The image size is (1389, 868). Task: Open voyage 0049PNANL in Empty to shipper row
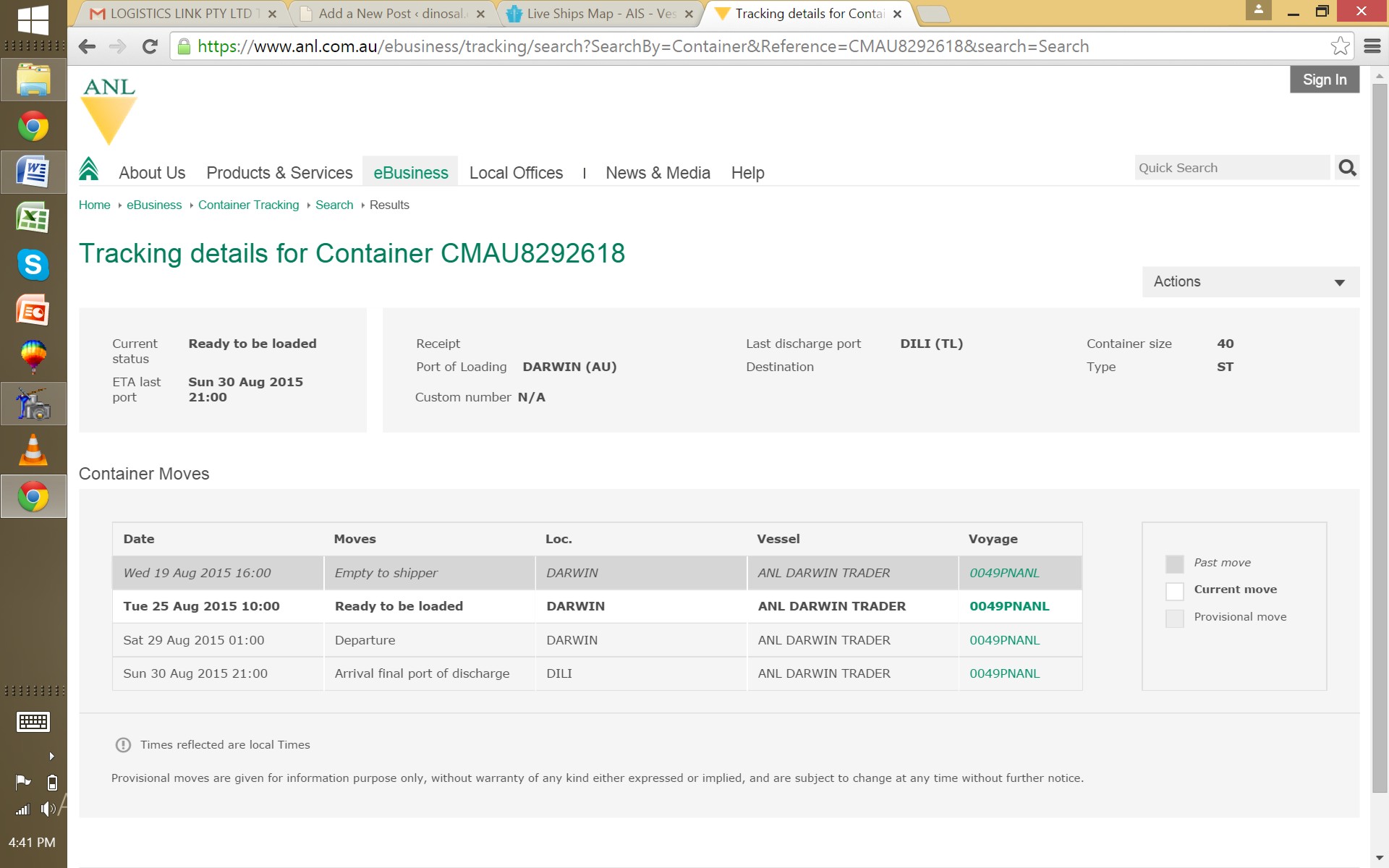[1004, 573]
